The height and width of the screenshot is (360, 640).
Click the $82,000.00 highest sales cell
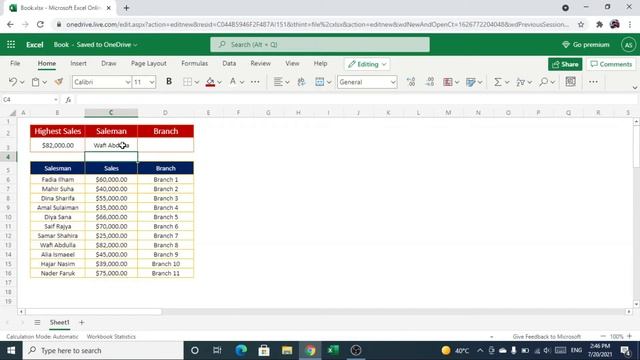(x=58, y=145)
